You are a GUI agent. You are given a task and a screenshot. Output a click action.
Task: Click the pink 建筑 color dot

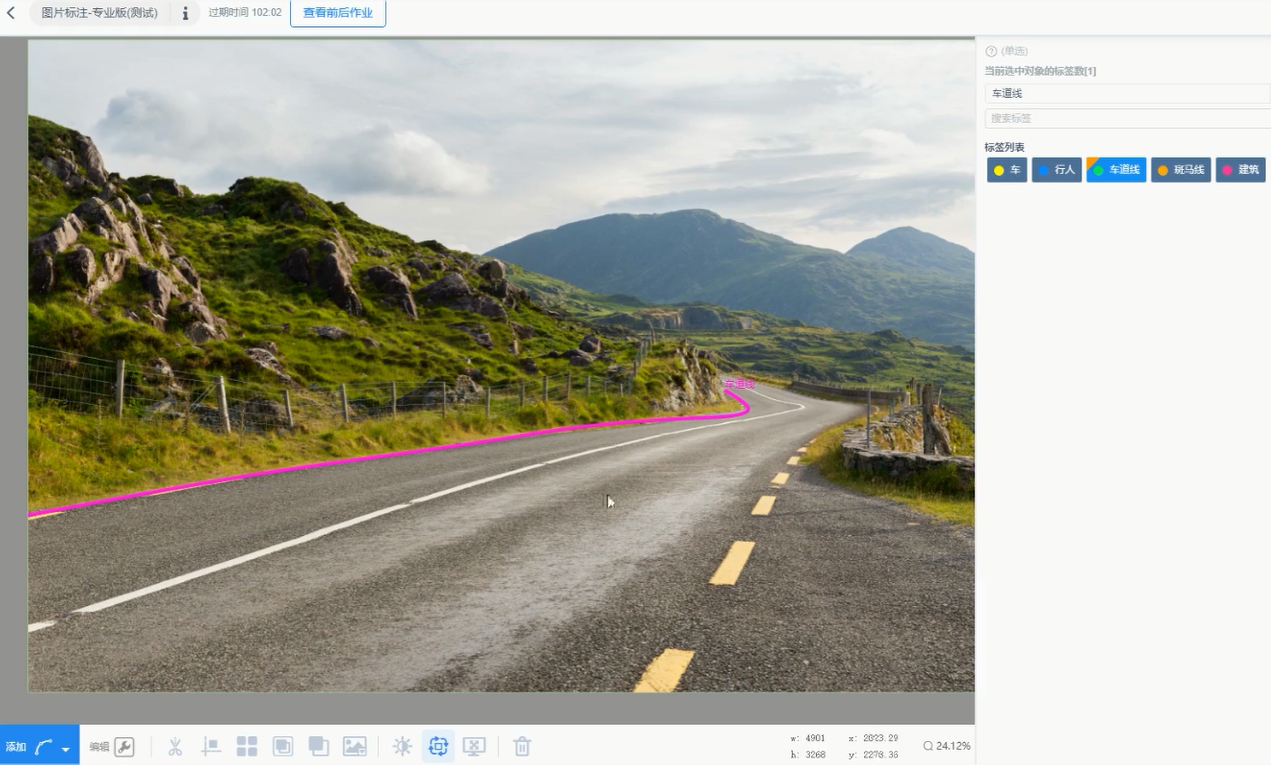tap(1228, 170)
